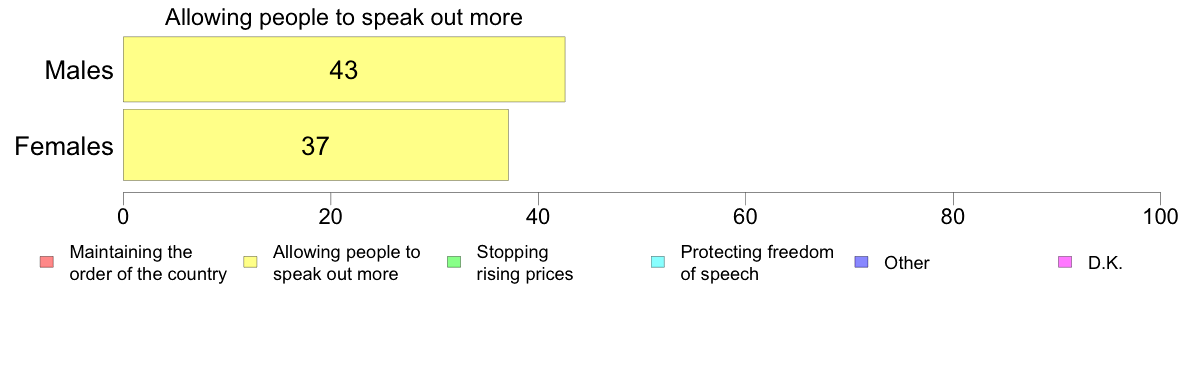Click the 0 axis tick label
Viewport: 1188px width, 368px height.
tap(123, 217)
